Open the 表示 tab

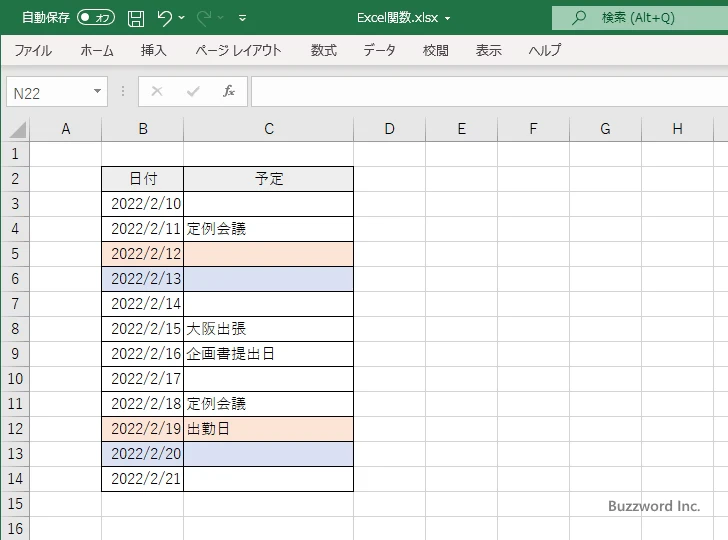coord(488,50)
